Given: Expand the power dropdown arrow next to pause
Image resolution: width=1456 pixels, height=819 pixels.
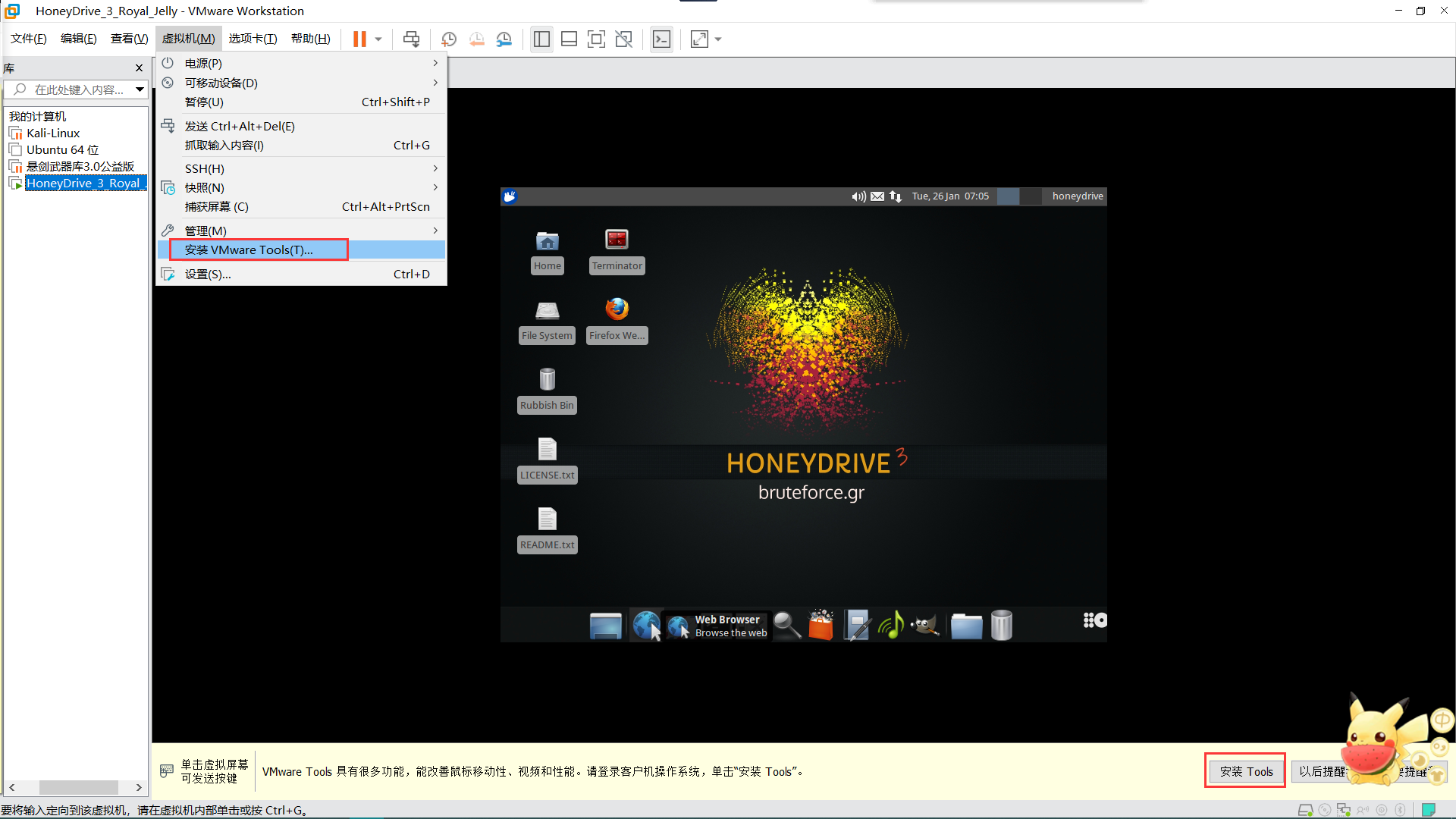Looking at the screenshot, I should click(x=378, y=39).
